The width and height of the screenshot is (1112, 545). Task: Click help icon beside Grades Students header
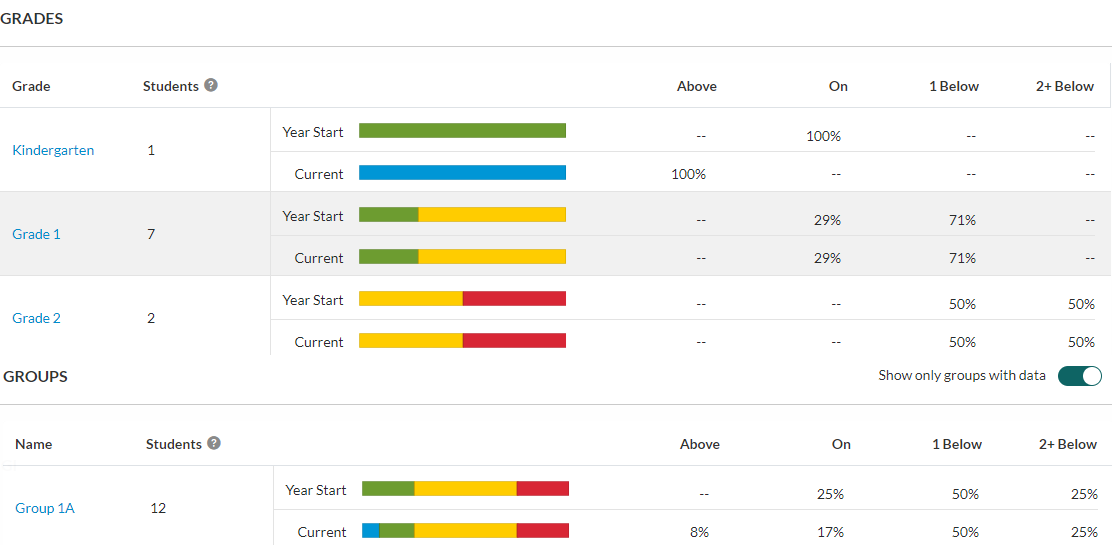[x=211, y=85]
